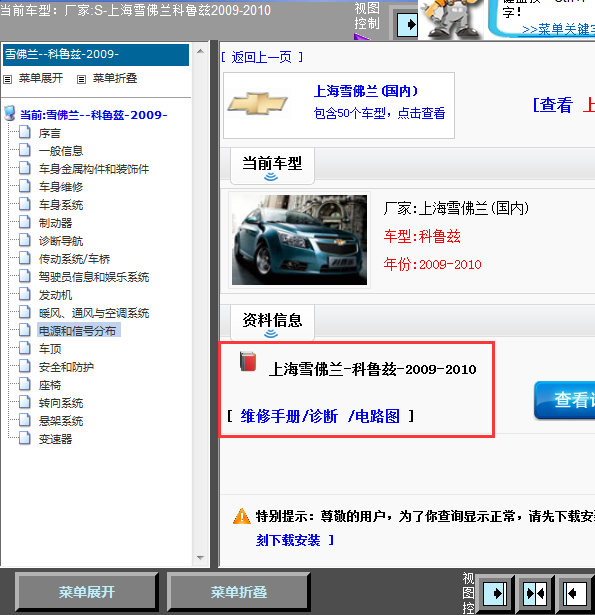595x615 pixels.
Task: Select 诊断导航 in the tree
Action: tap(61, 241)
